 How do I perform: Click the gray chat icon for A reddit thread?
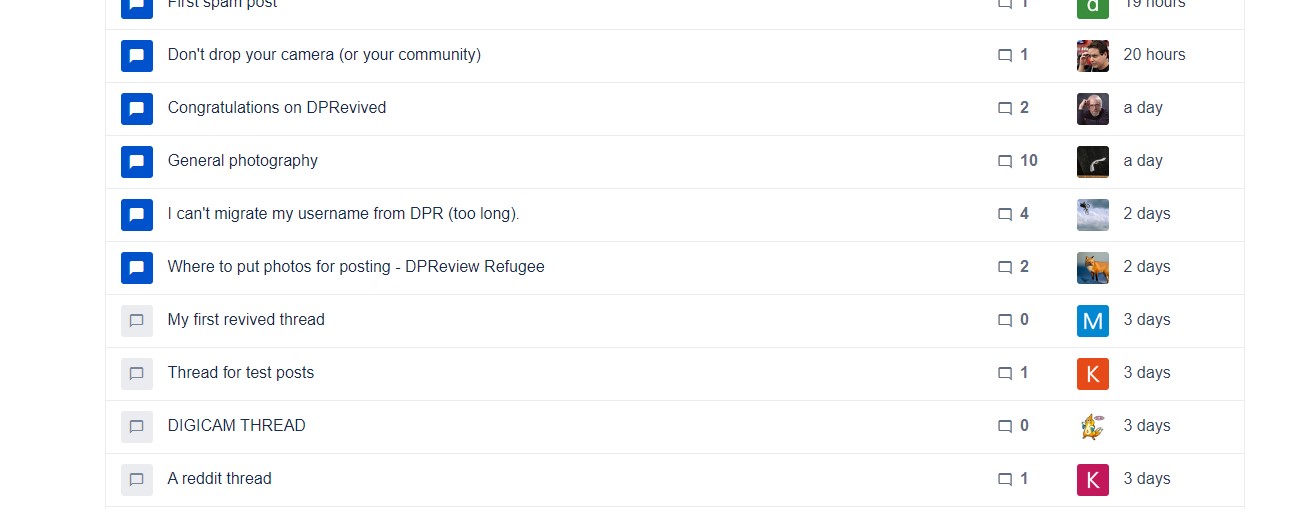click(137, 479)
